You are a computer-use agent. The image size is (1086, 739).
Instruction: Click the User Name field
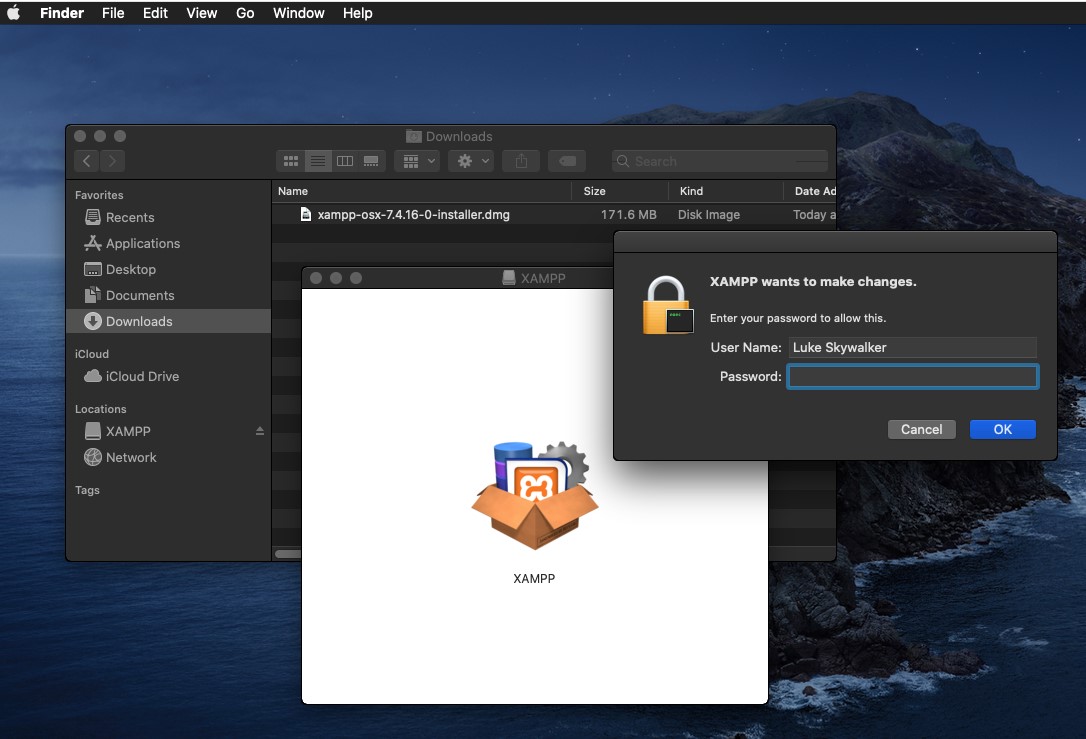(x=912, y=347)
